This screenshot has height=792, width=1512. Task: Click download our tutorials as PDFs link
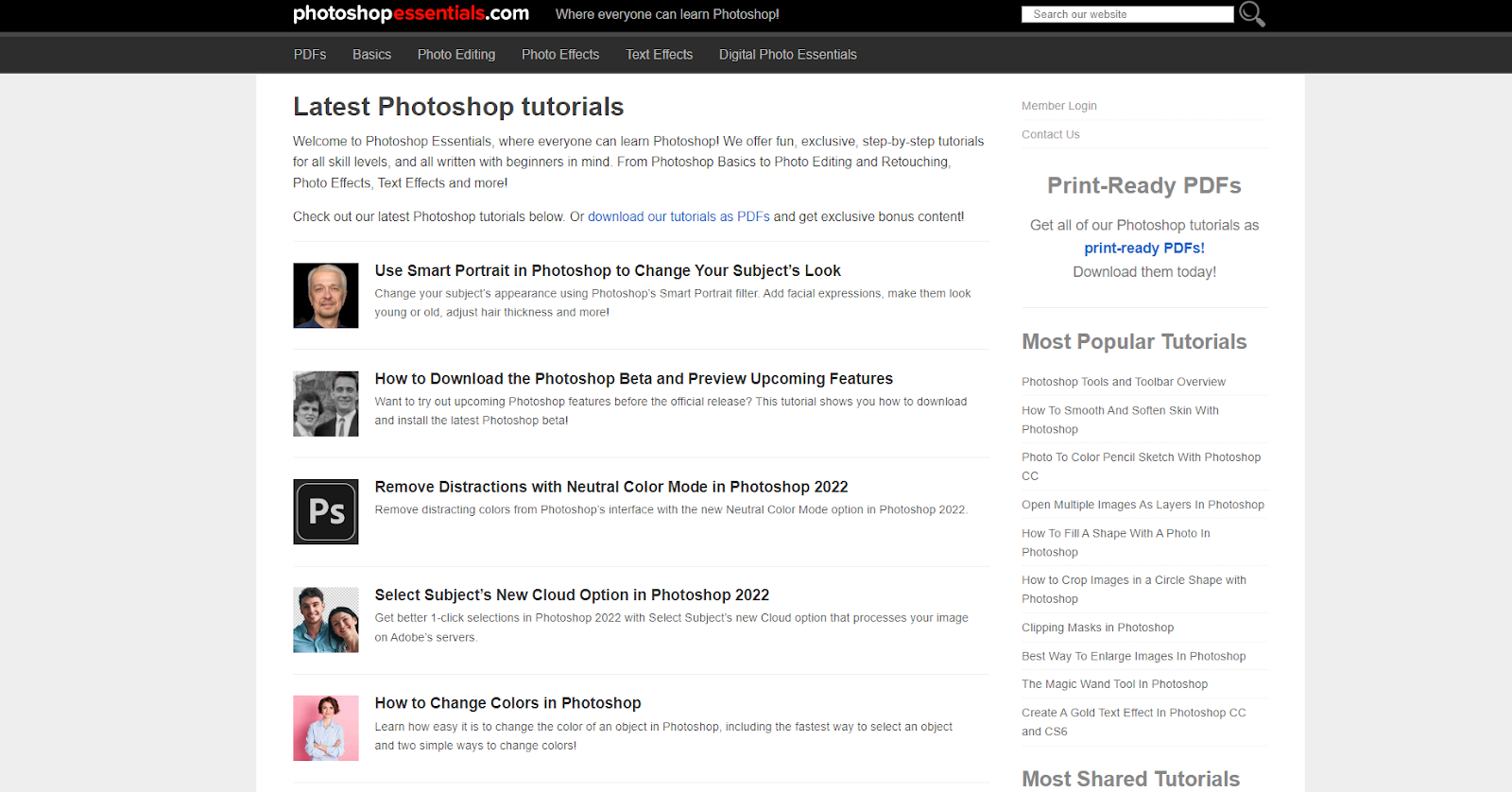click(x=679, y=216)
